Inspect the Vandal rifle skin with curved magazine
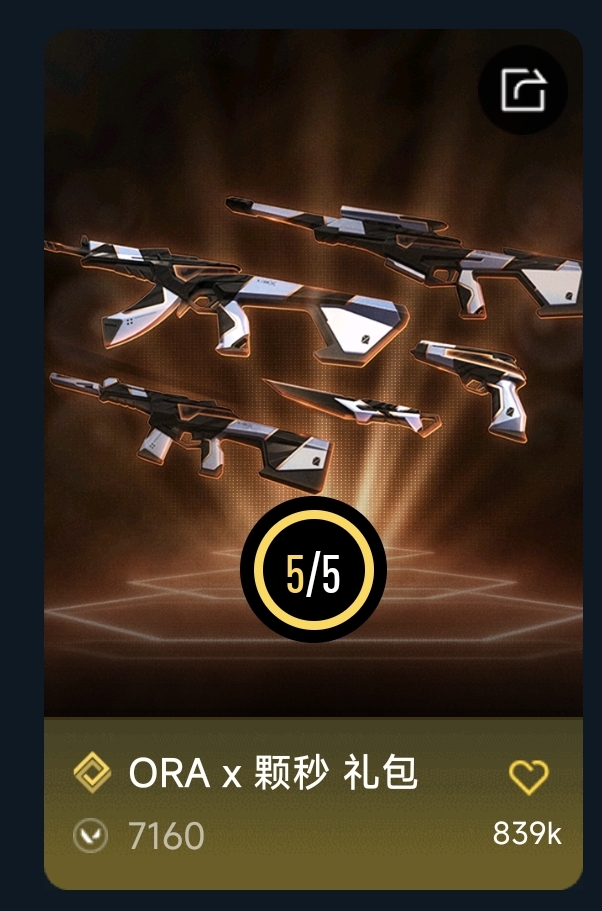The image size is (602, 911). [227, 300]
